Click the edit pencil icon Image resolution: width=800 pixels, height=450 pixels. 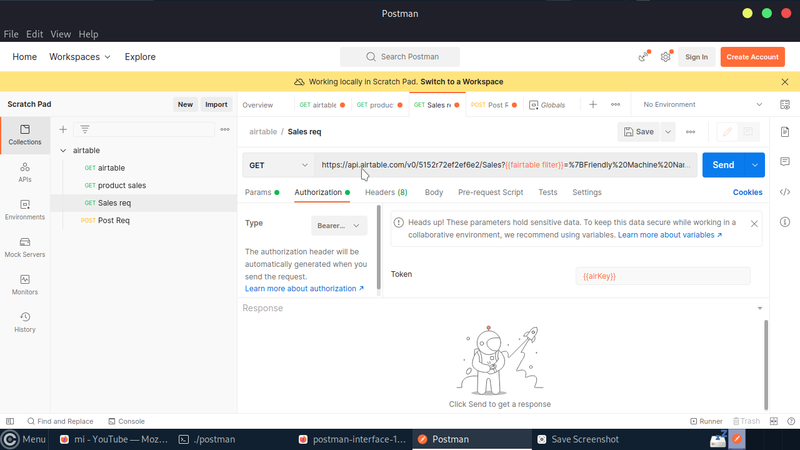point(728,132)
